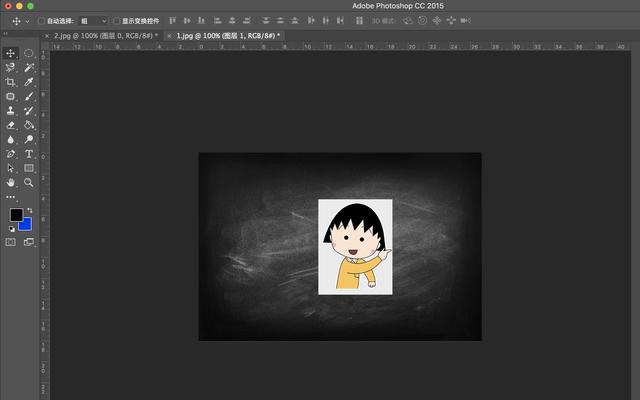Select the Brush tool
640x400 pixels.
[29, 96]
